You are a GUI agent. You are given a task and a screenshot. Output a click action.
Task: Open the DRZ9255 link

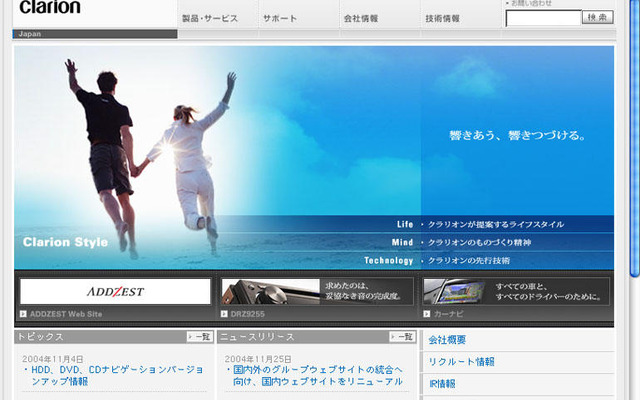[x=247, y=314]
